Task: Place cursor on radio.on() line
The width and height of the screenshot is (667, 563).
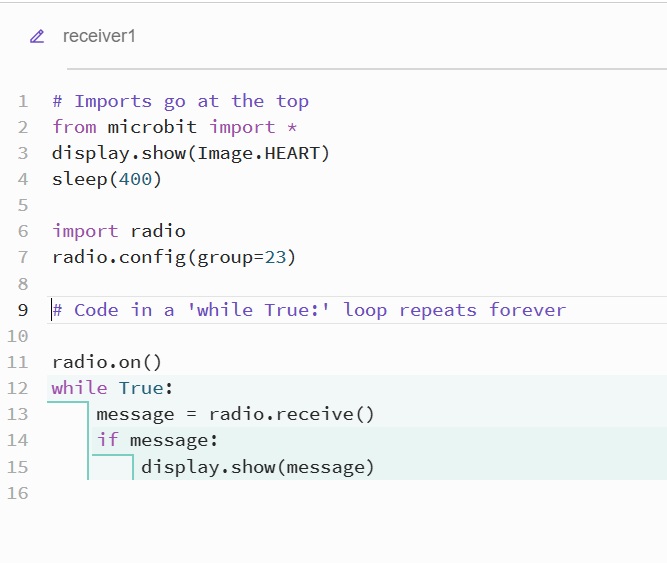Action: pos(107,362)
